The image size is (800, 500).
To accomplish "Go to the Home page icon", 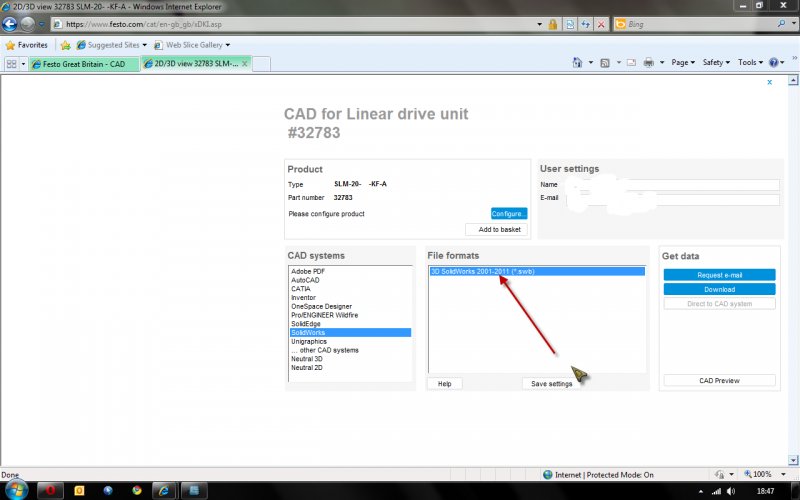I will 577,62.
